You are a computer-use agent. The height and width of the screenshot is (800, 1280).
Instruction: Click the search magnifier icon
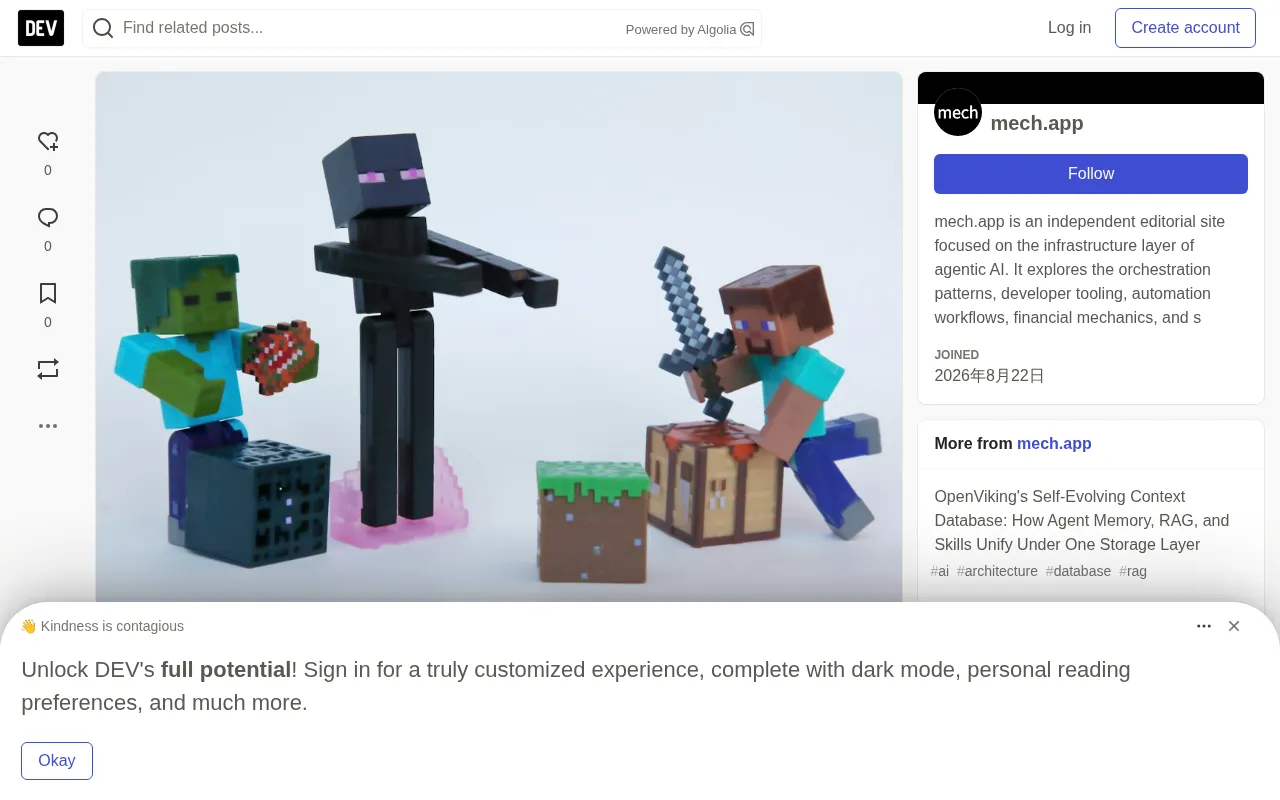click(x=103, y=28)
